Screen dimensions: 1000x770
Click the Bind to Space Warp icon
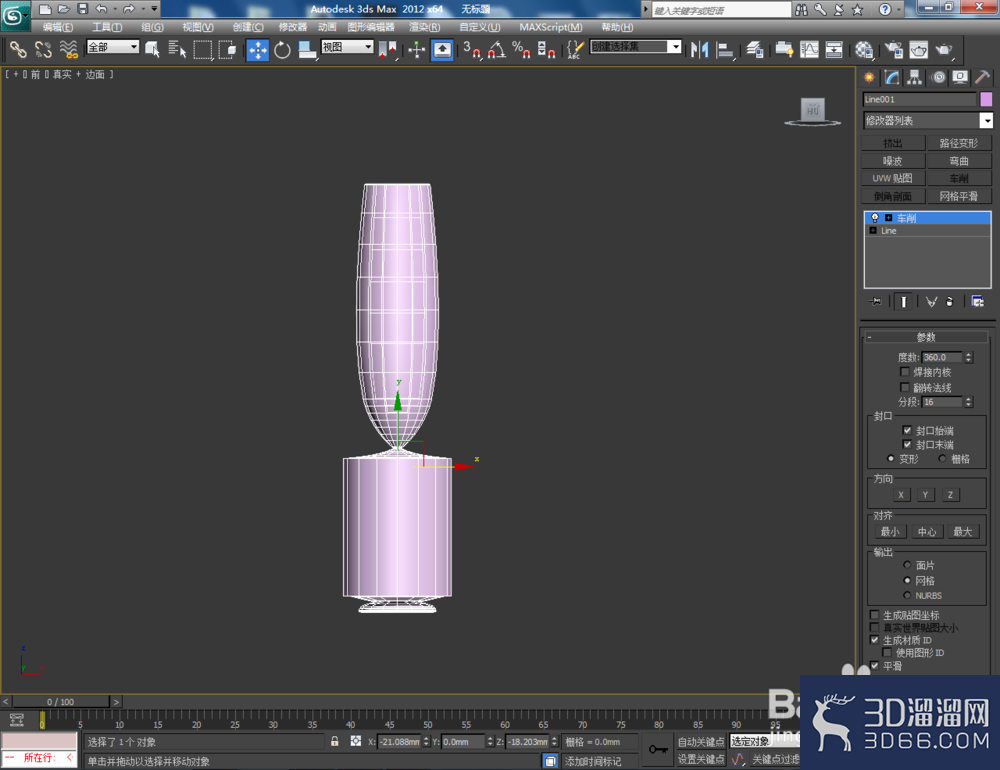(x=68, y=49)
